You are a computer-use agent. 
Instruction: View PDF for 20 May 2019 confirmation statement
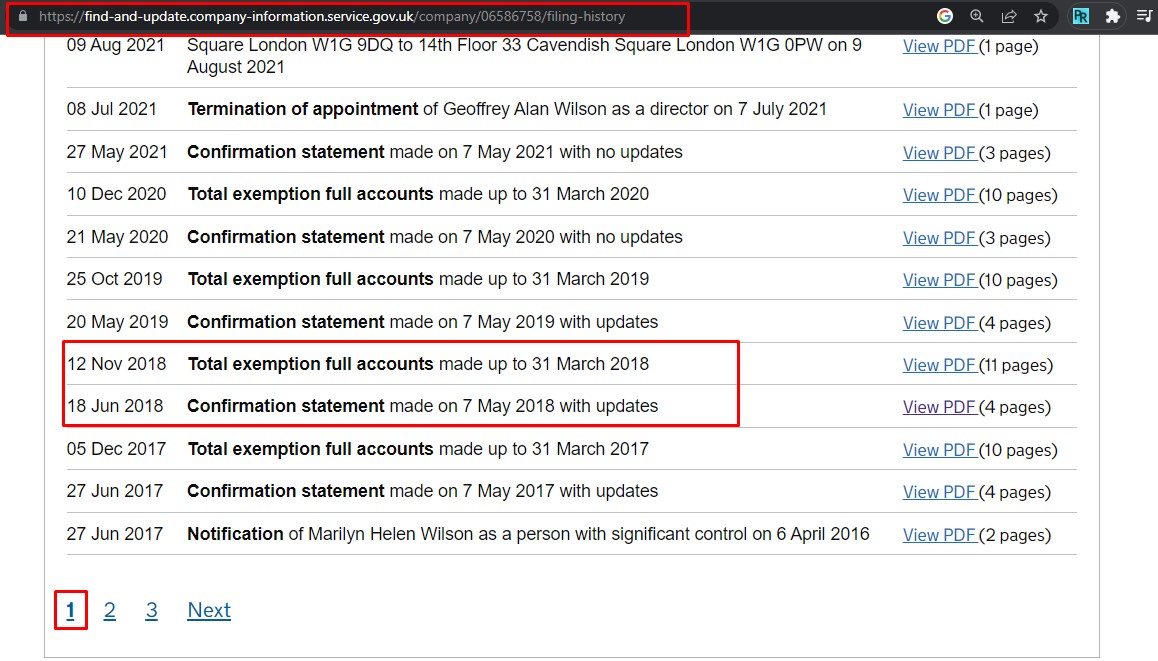939,323
